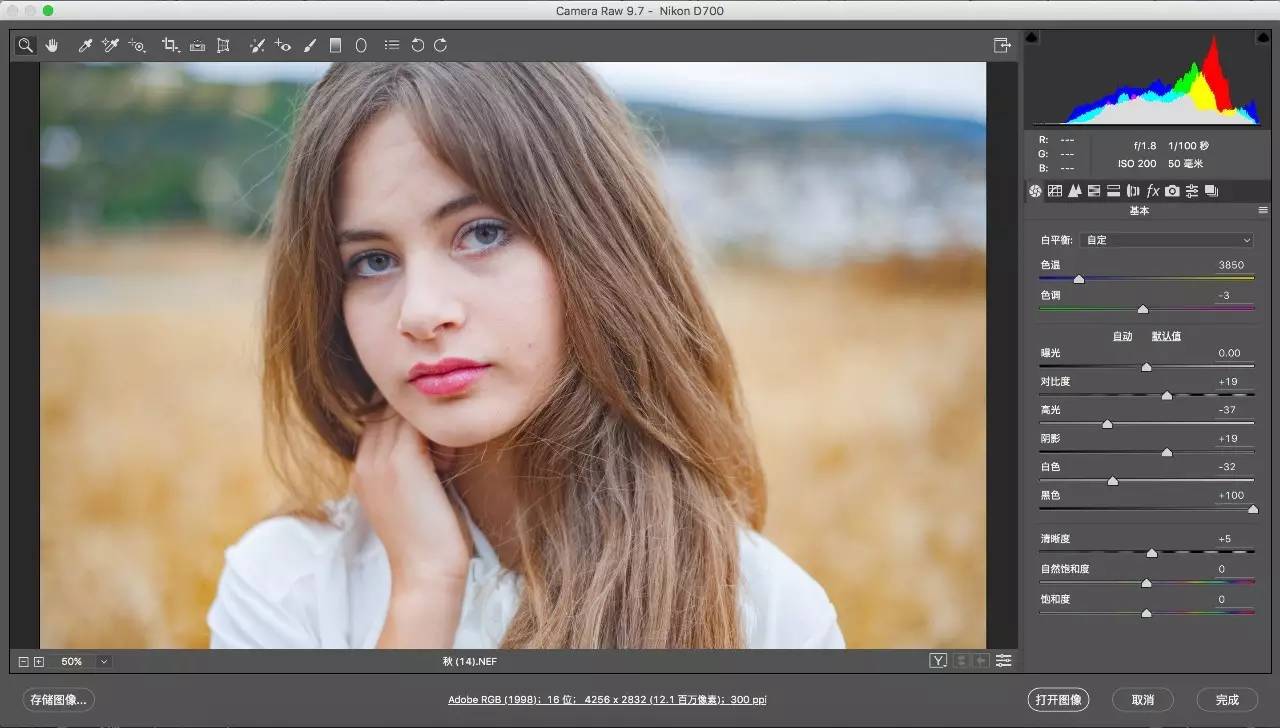1280x728 pixels.
Task: Select the Hand tool
Action: coord(51,45)
